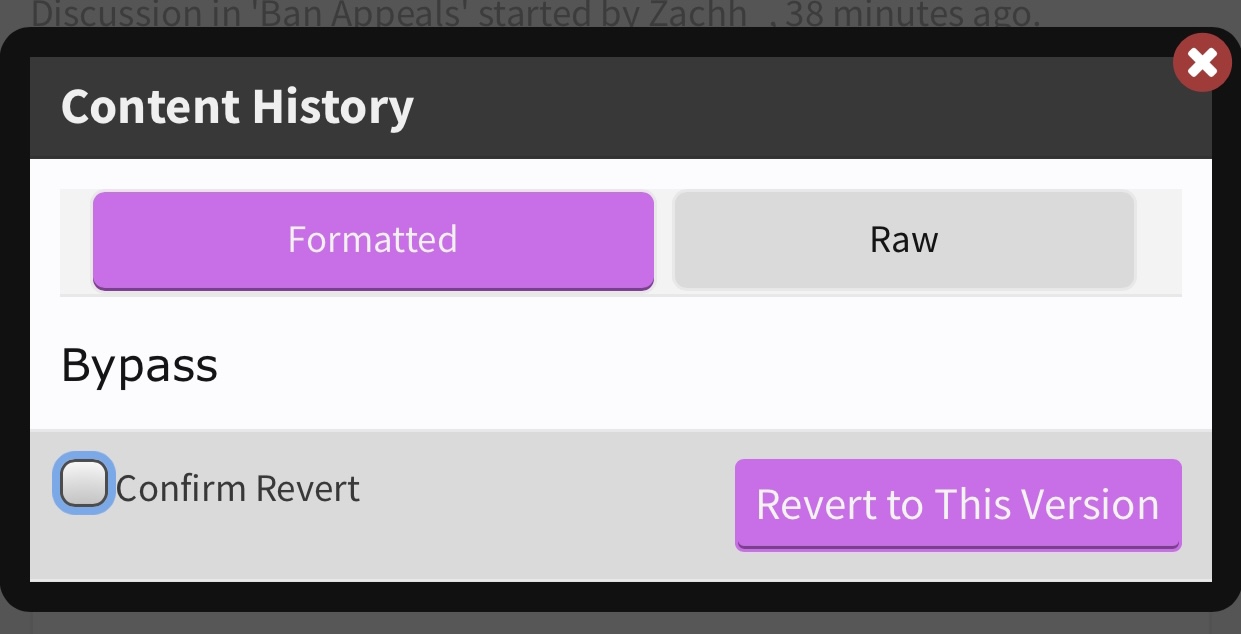Dismiss overlay using the red circular X icon
Viewport: 1241px width, 634px height.
[x=1202, y=63]
